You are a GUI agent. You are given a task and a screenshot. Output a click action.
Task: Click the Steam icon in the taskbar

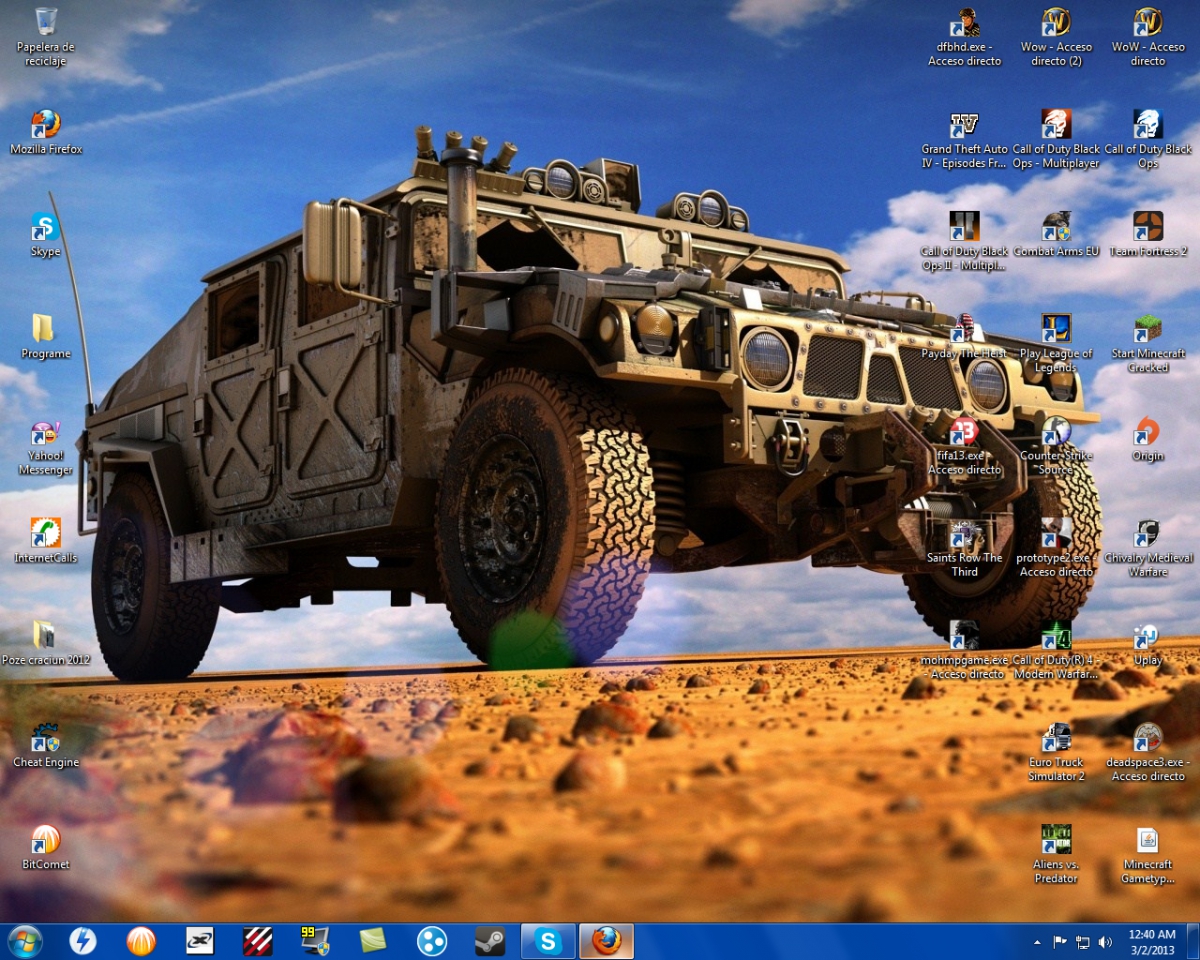490,941
